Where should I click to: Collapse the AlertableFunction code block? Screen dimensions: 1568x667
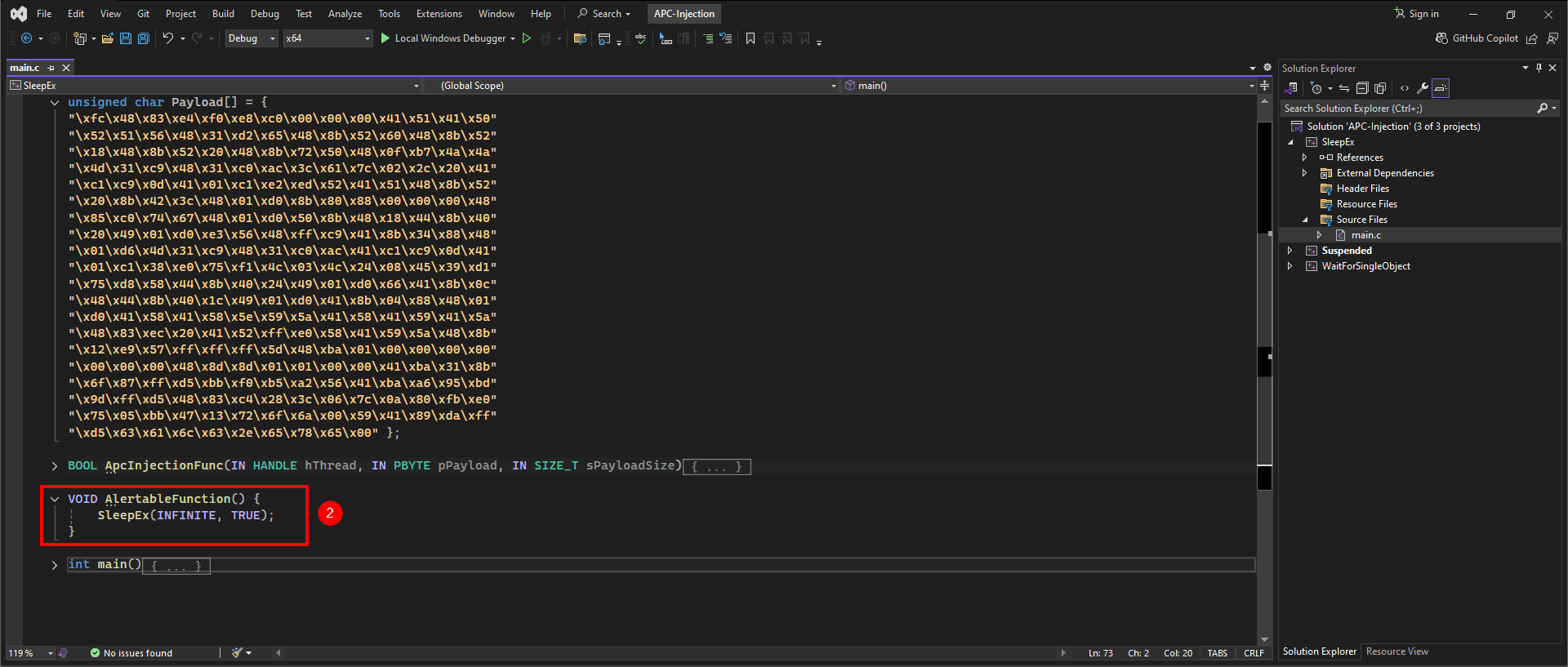point(55,499)
